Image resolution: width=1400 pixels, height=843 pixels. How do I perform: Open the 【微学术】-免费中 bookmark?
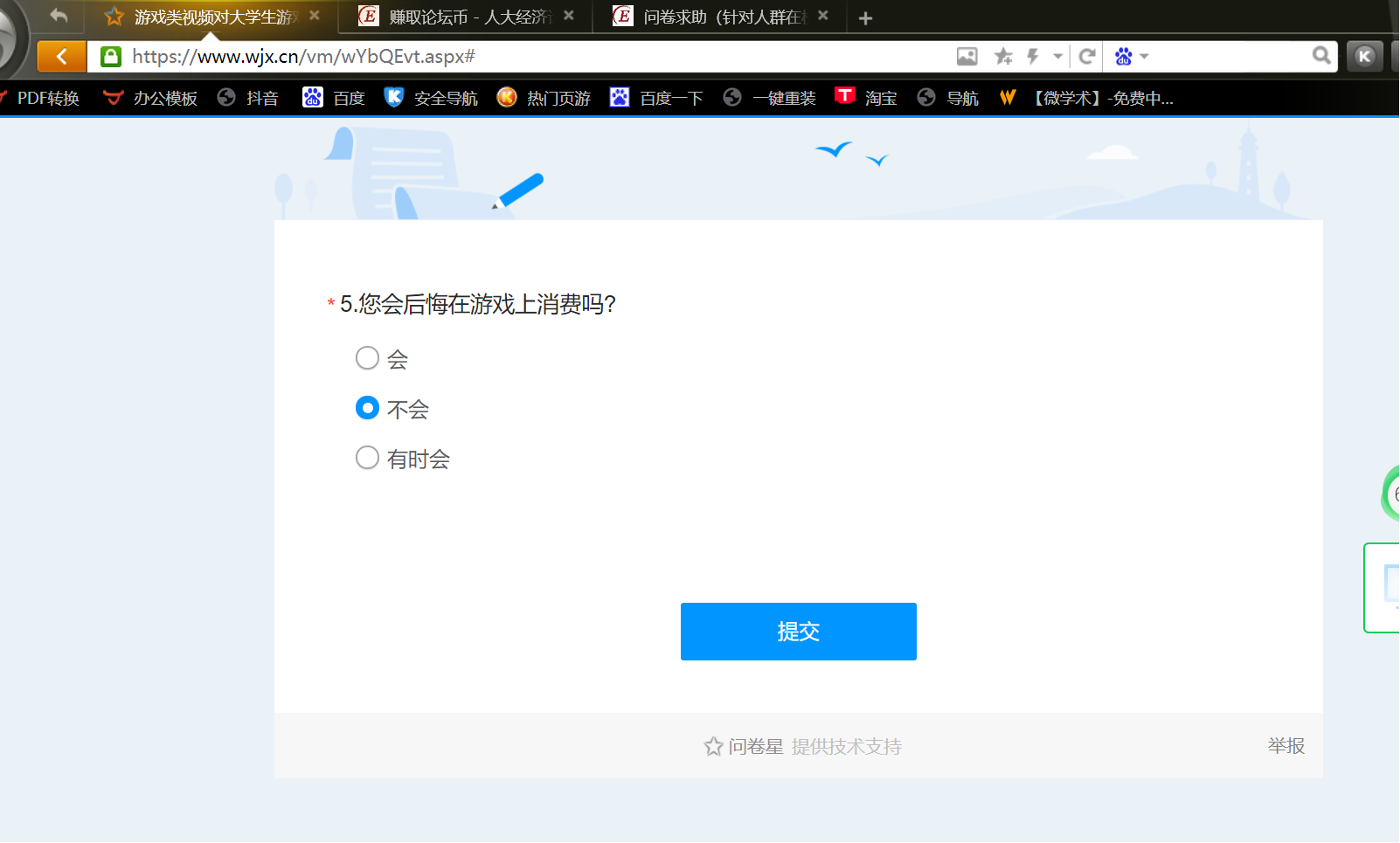pyautogui.click(x=1086, y=98)
